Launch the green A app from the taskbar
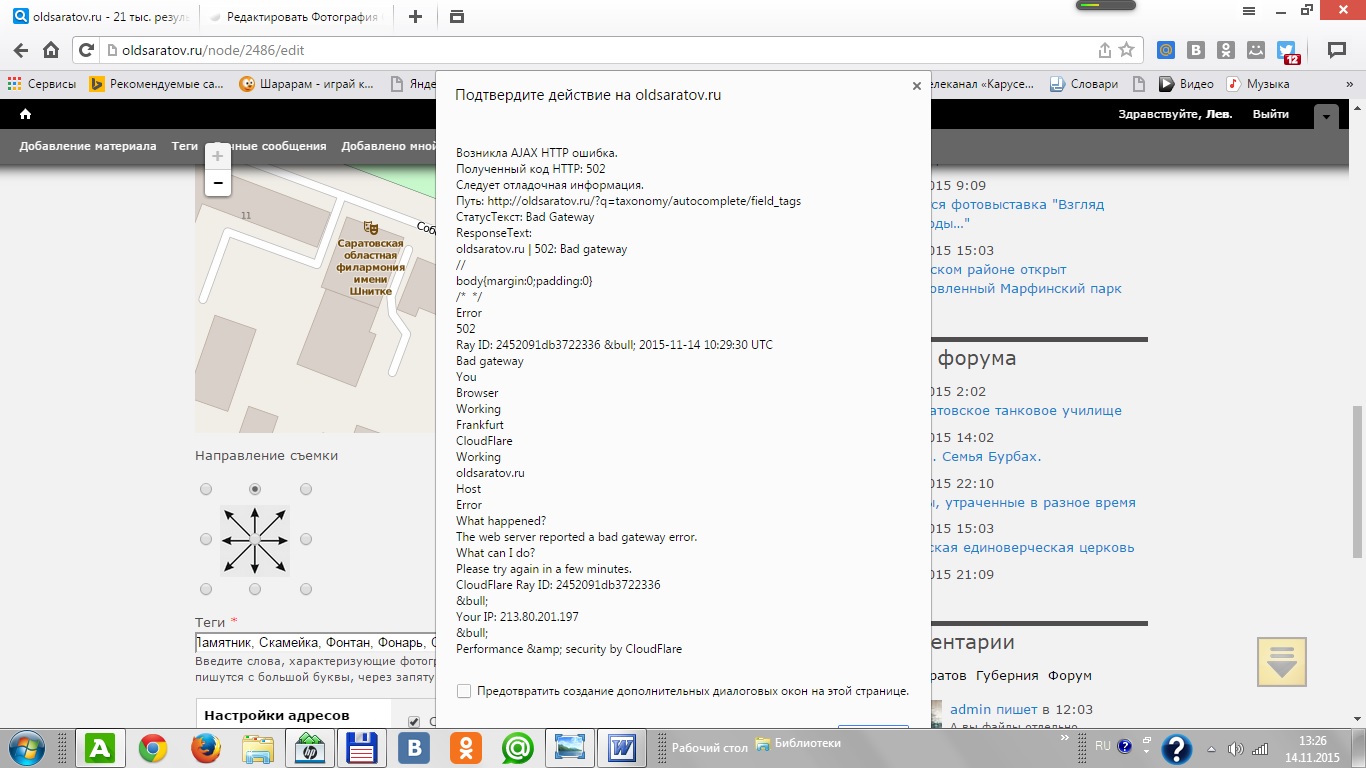Screen dimensions: 1366x768 tap(99, 748)
